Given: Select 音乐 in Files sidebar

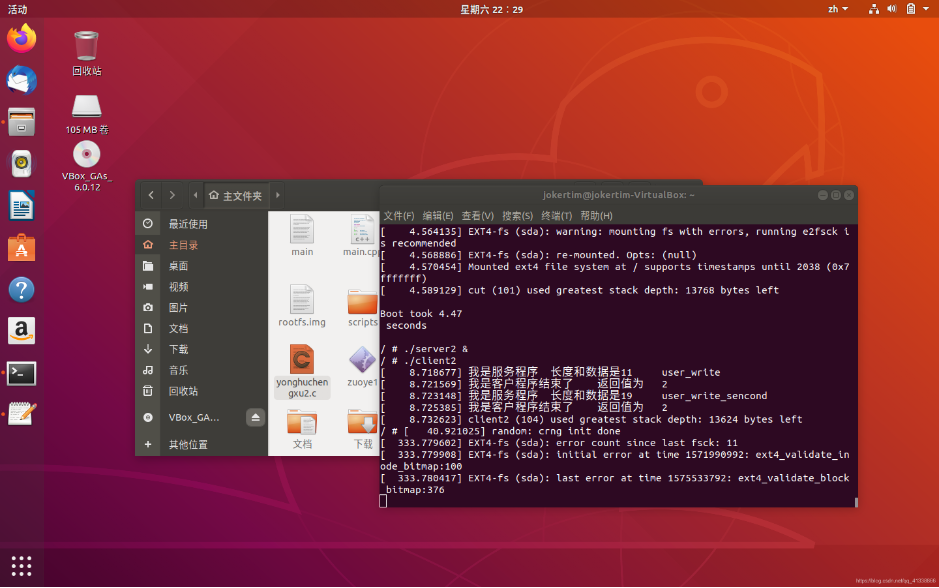Looking at the screenshot, I should pyautogui.click(x=201, y=370).
